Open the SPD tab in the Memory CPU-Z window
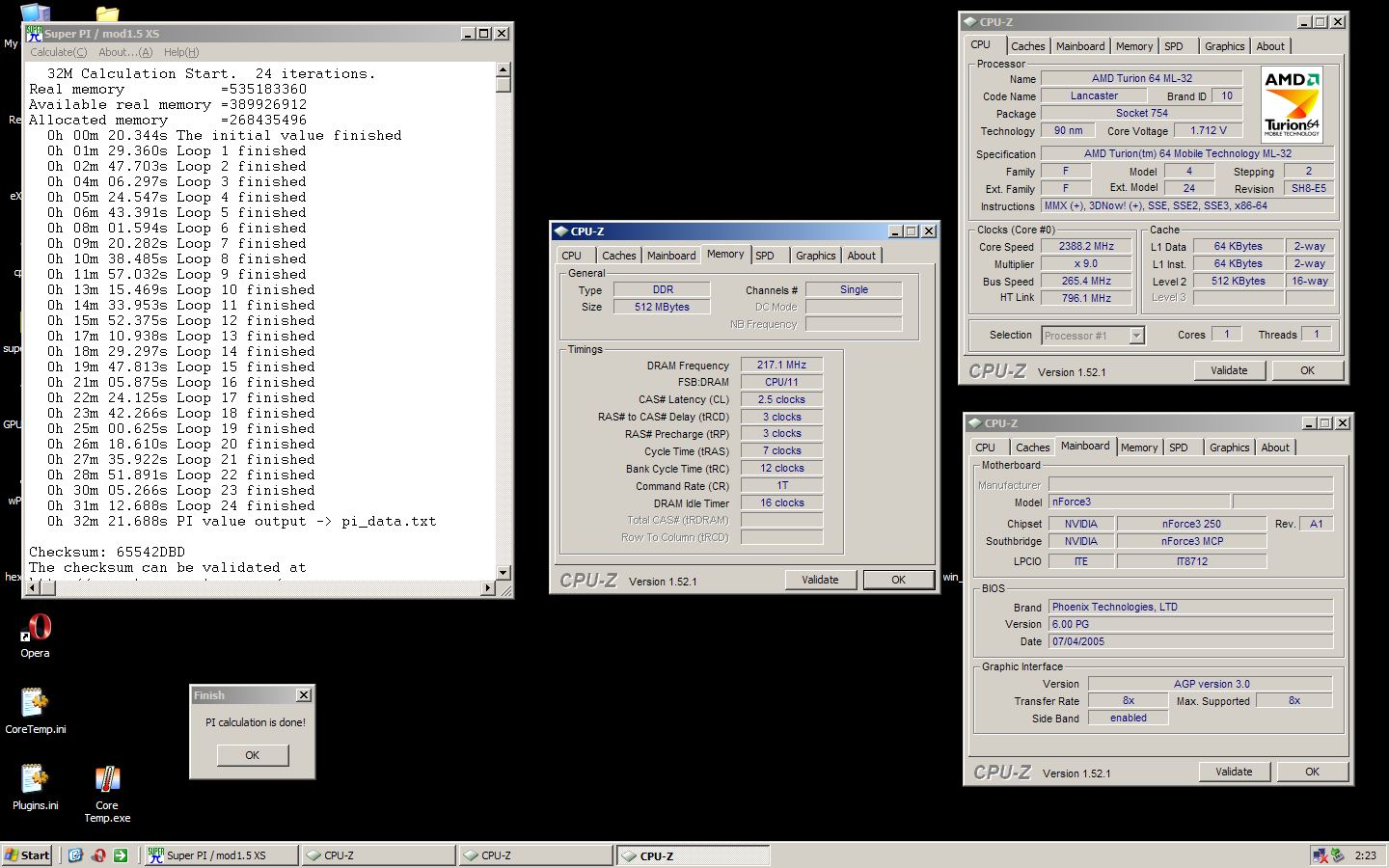 pos(765,256)
